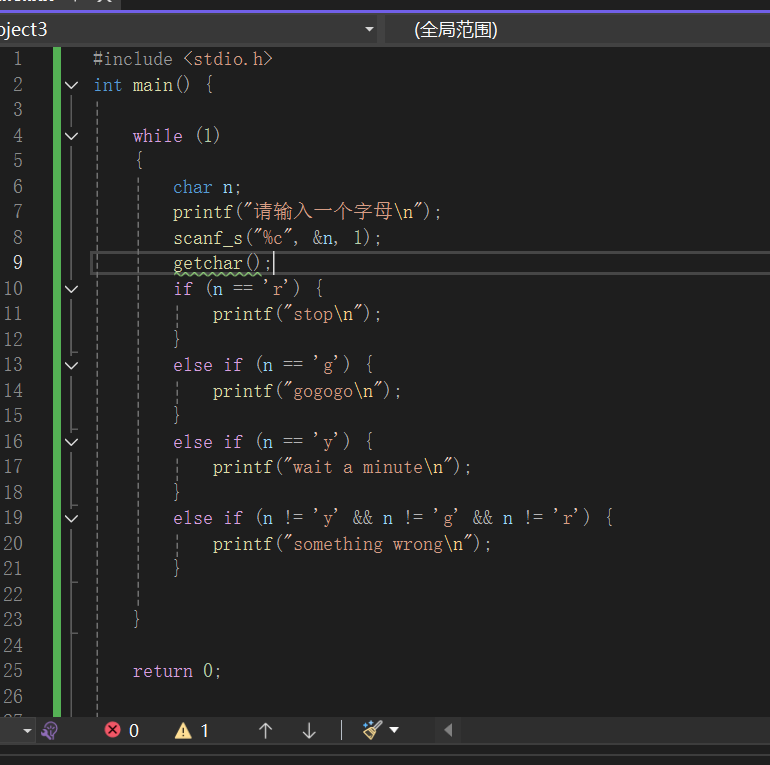
Task: Go to previous issue with up arrow
Action: (266, 731)
